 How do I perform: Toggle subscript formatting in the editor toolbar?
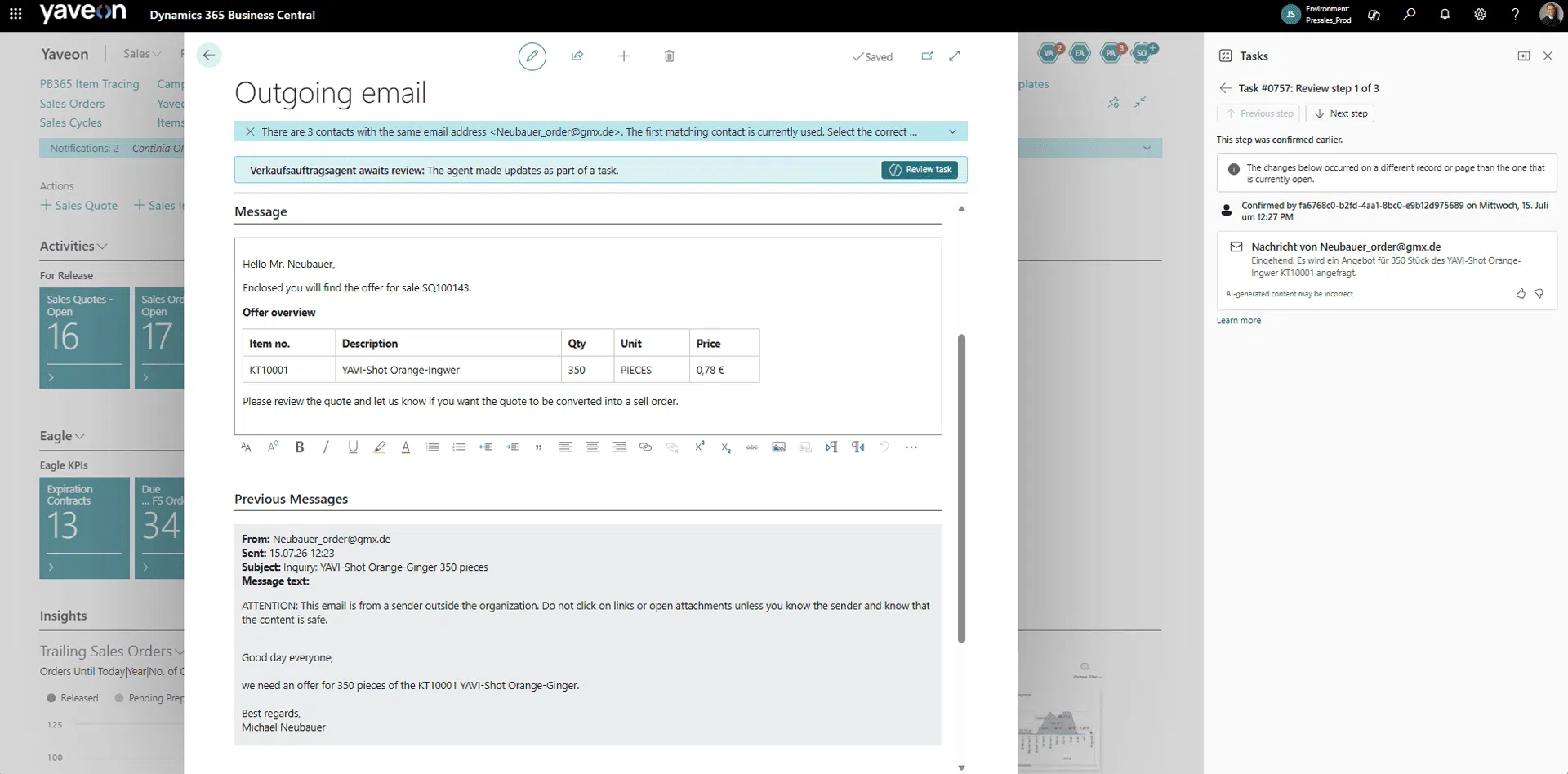pyautogui.click(x=726, y=447)
